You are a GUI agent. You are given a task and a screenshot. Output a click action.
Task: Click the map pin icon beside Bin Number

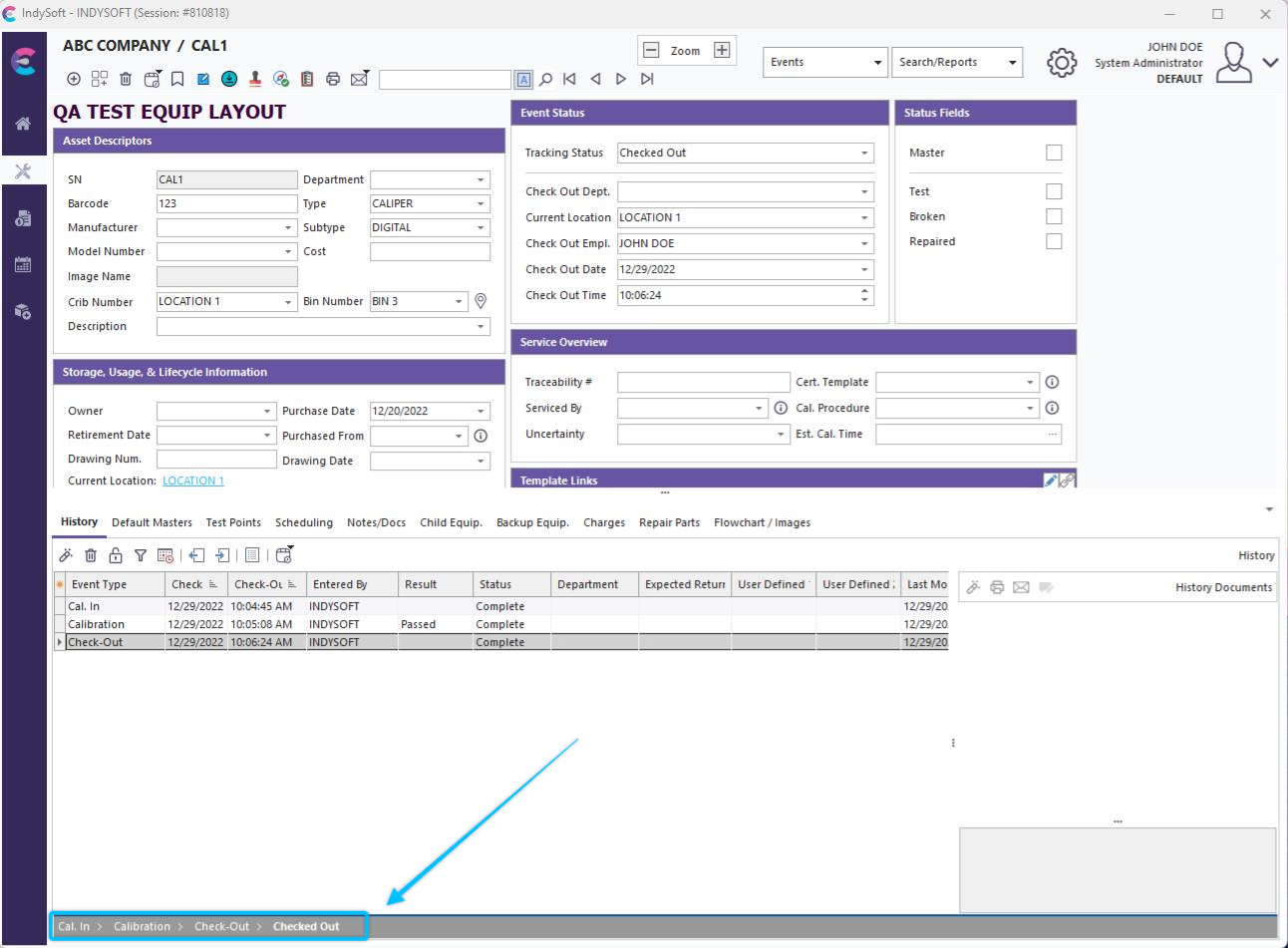(x=481, y=301)
